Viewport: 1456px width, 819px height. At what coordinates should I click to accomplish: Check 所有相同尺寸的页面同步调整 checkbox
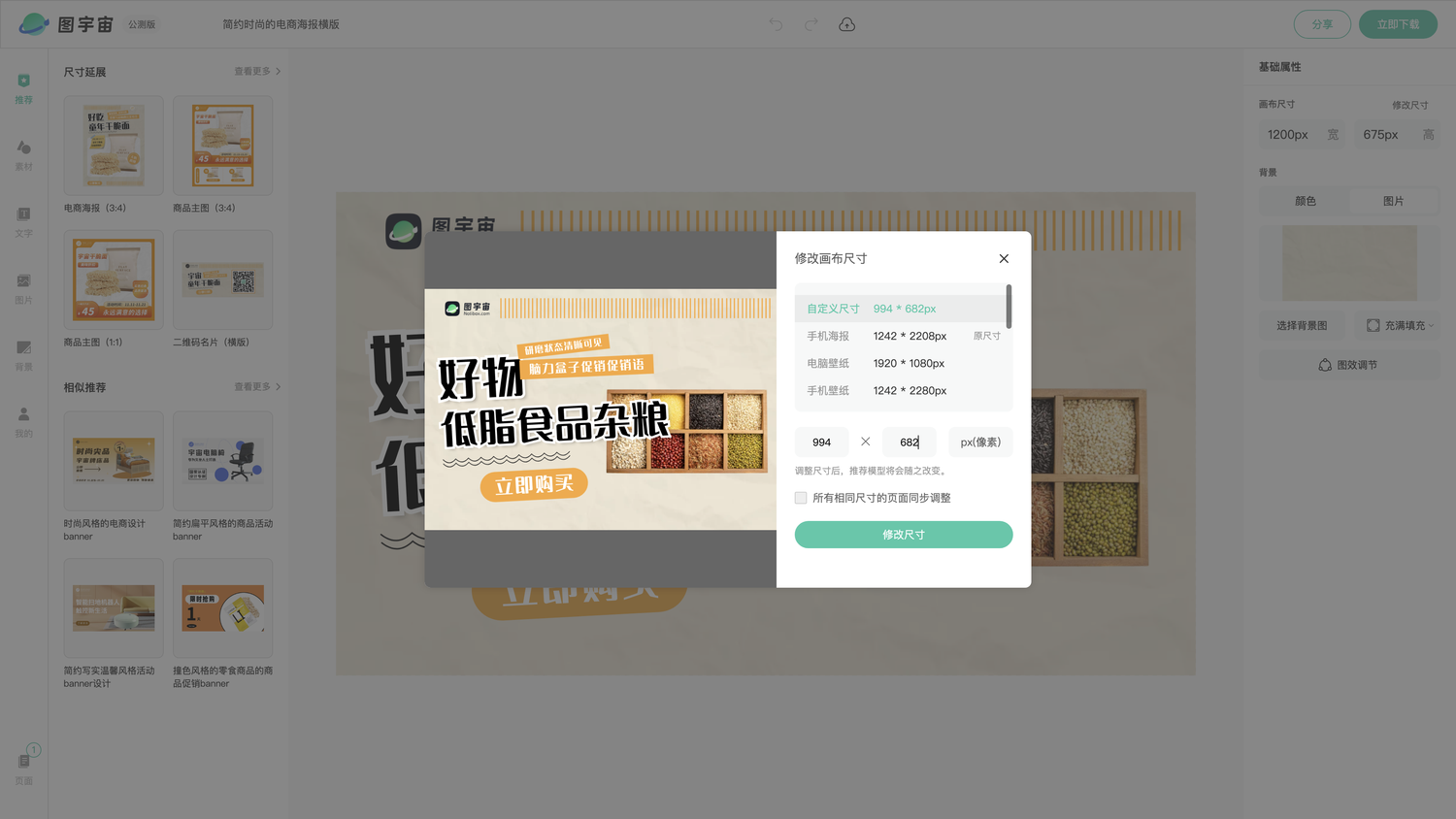[x=801, y=498]
